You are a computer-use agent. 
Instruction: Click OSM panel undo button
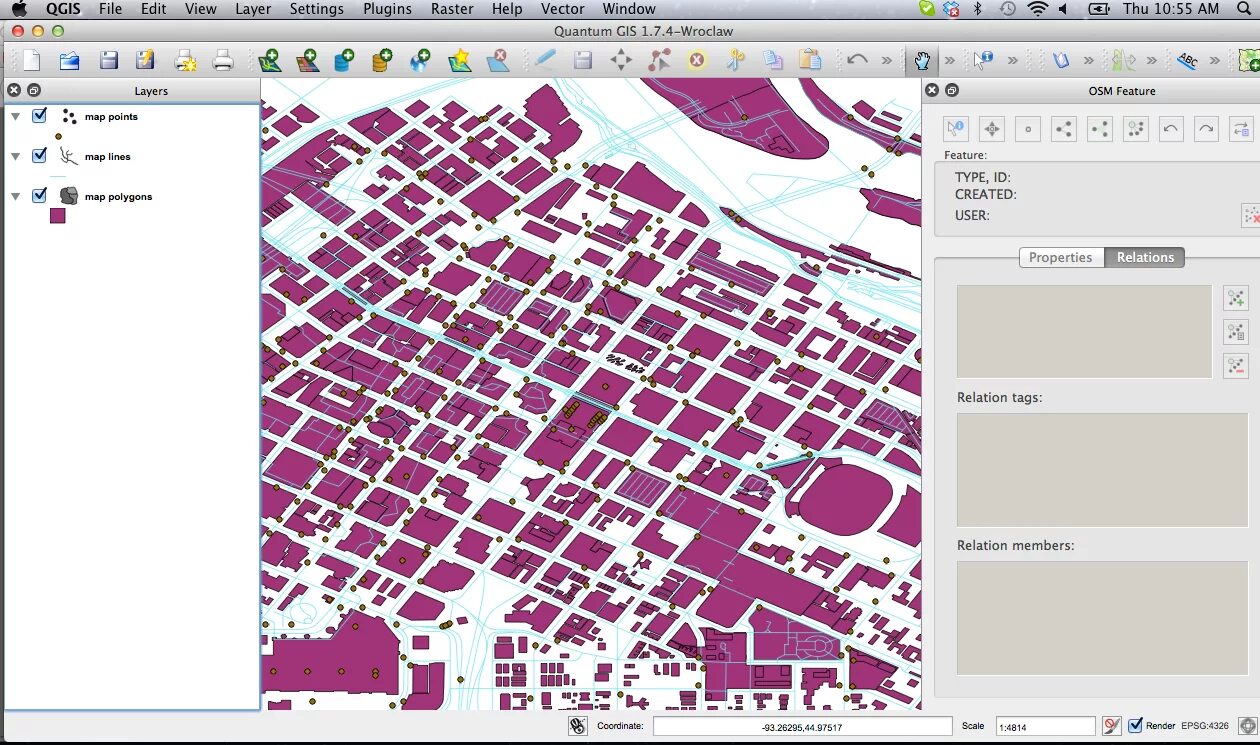1171,128
